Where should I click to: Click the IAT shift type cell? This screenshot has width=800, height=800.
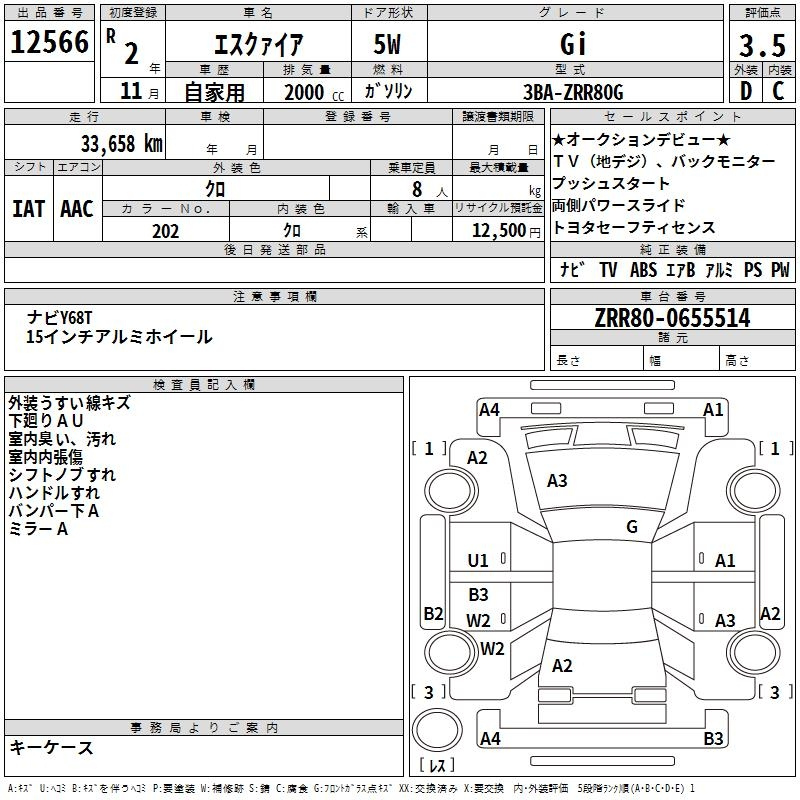[28, 208]
